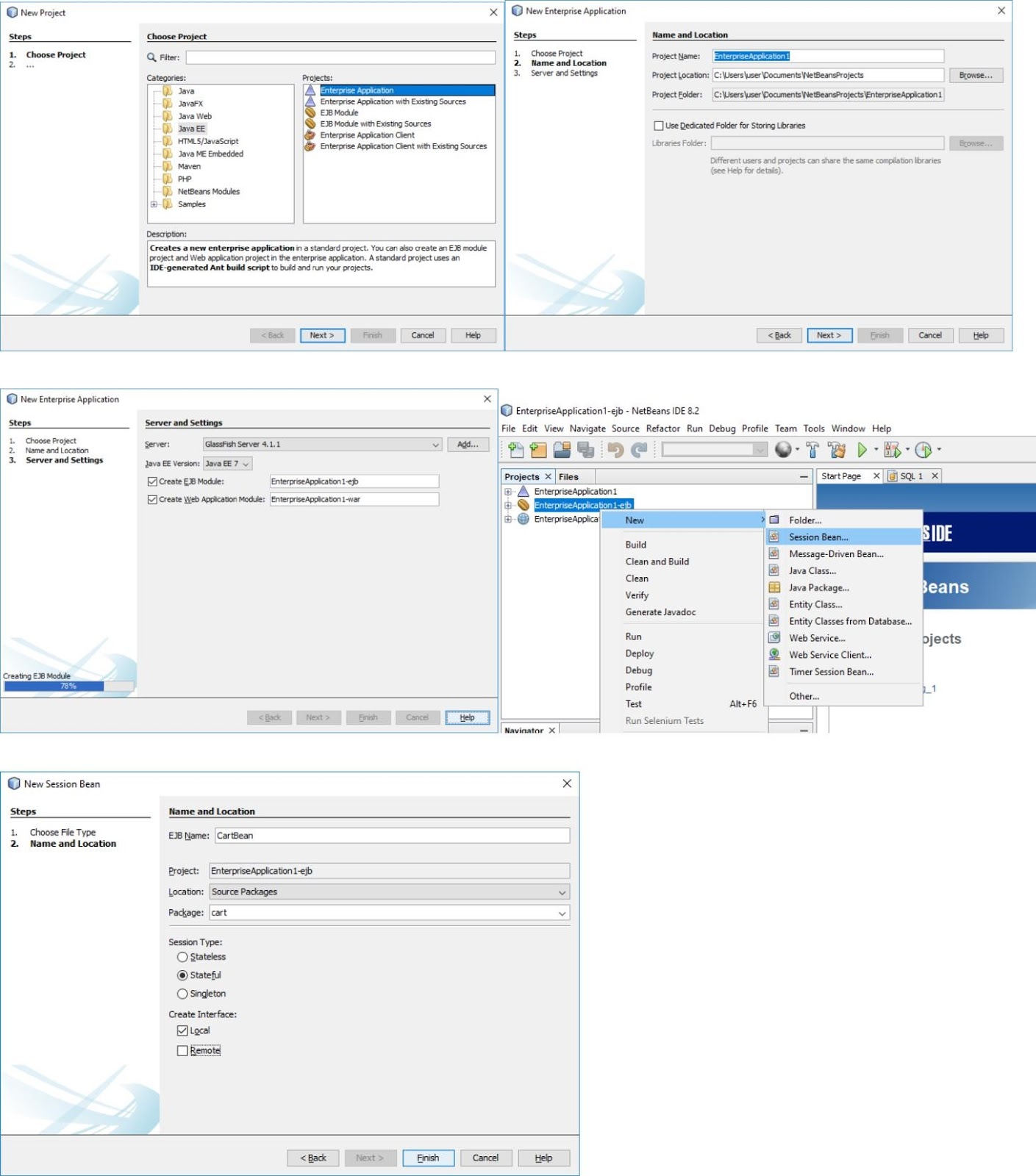Screen dimensions: 1036x1176
Task: Click the EnterpriseApplication1 triangle project icon
Action: (x=524, y=491)
